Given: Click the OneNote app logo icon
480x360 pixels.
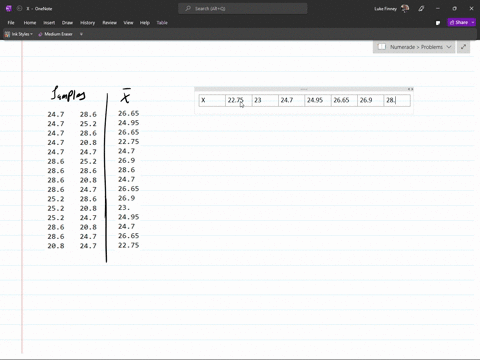Looking at the screenshot, I should 9,9.
